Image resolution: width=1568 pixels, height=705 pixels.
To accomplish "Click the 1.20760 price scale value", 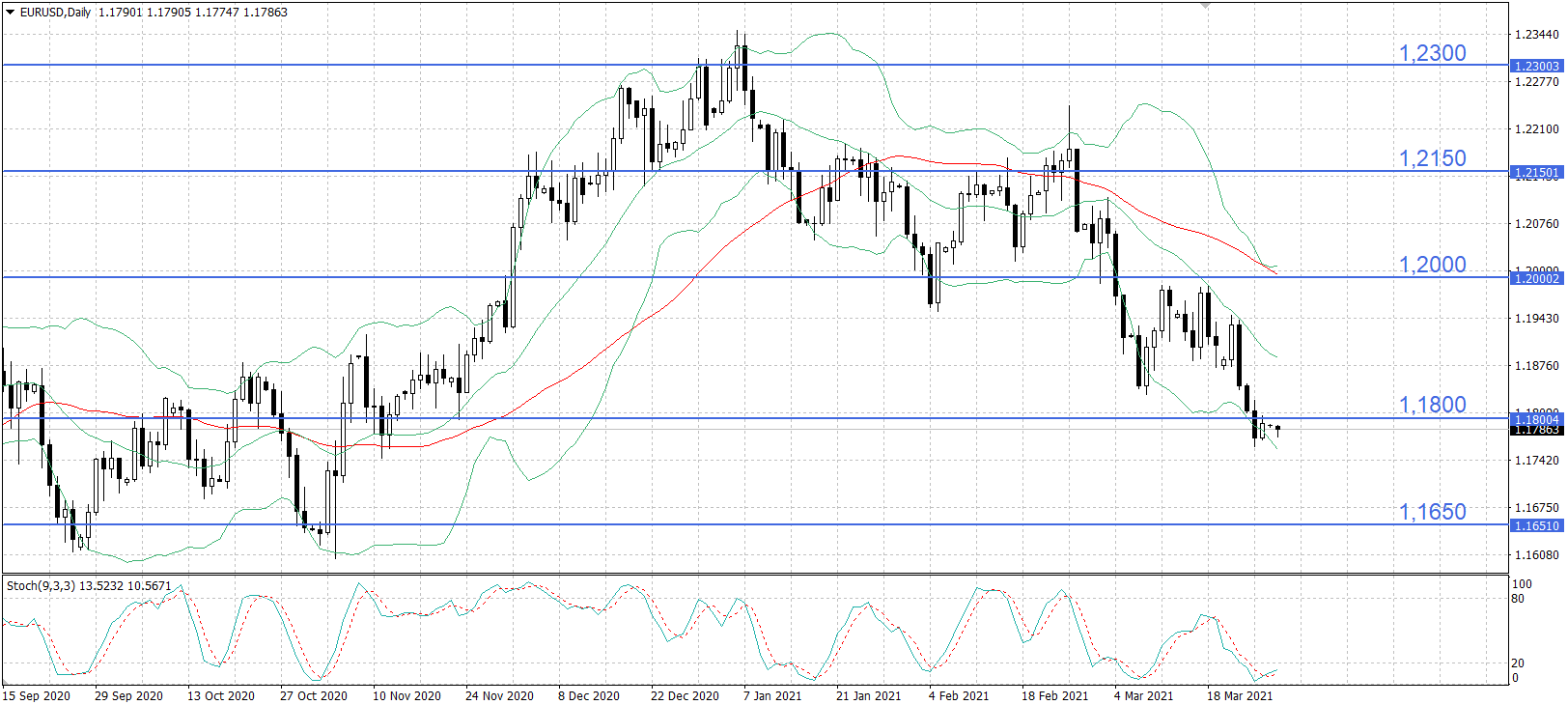I will point(1536,223).
